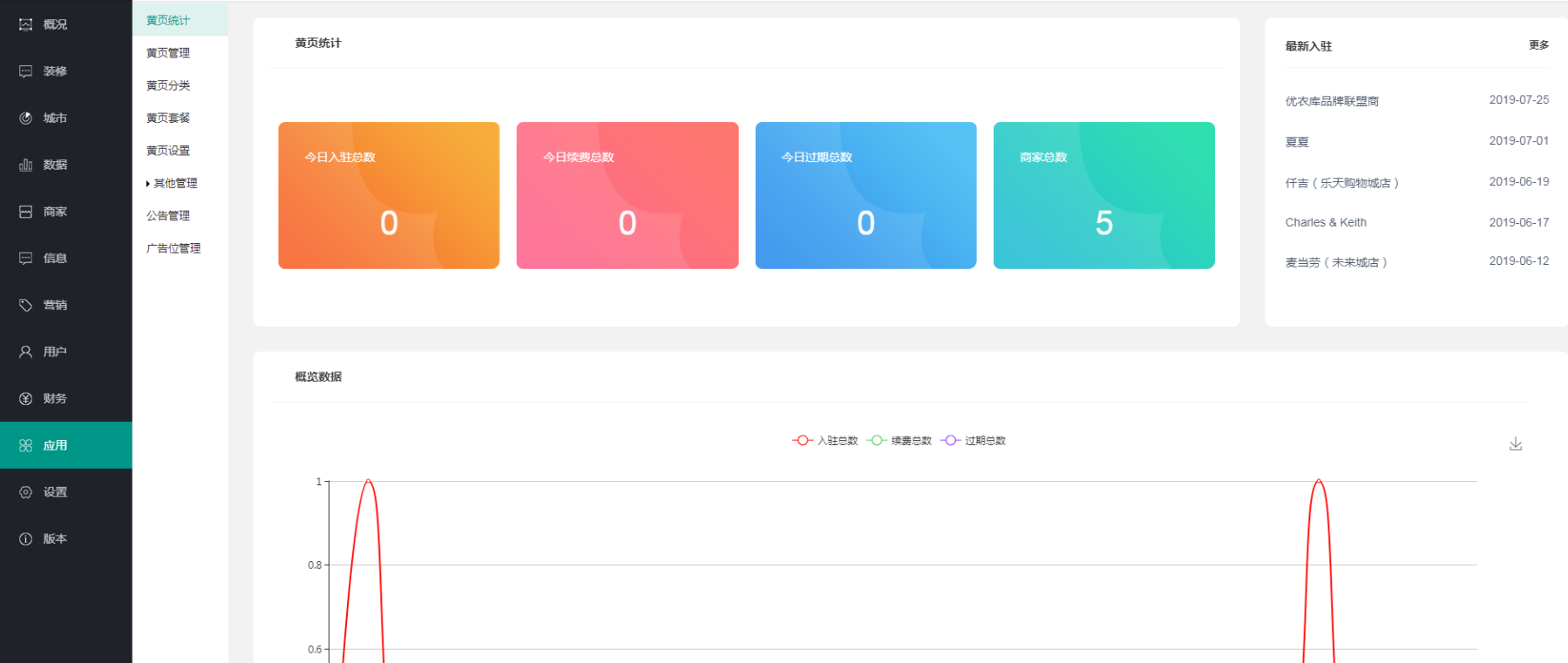Click the orange 今日入驻总数 card
This screenshot has width=1568, height=663.
point(389,195)
